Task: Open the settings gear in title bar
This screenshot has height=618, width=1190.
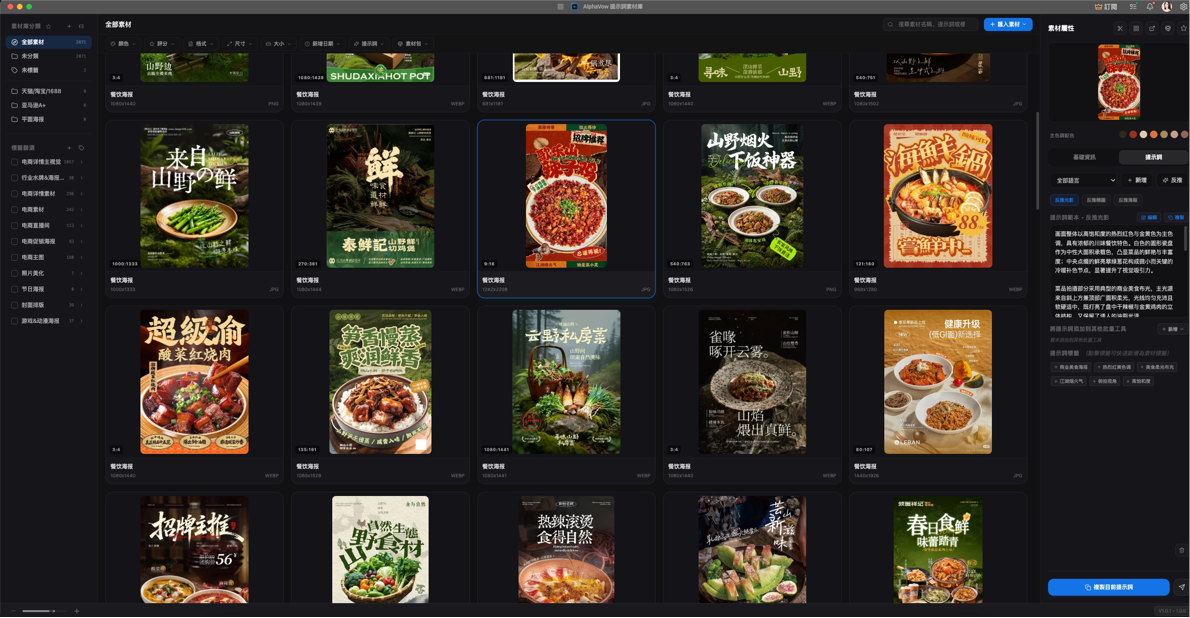Action: (1184, 6)
